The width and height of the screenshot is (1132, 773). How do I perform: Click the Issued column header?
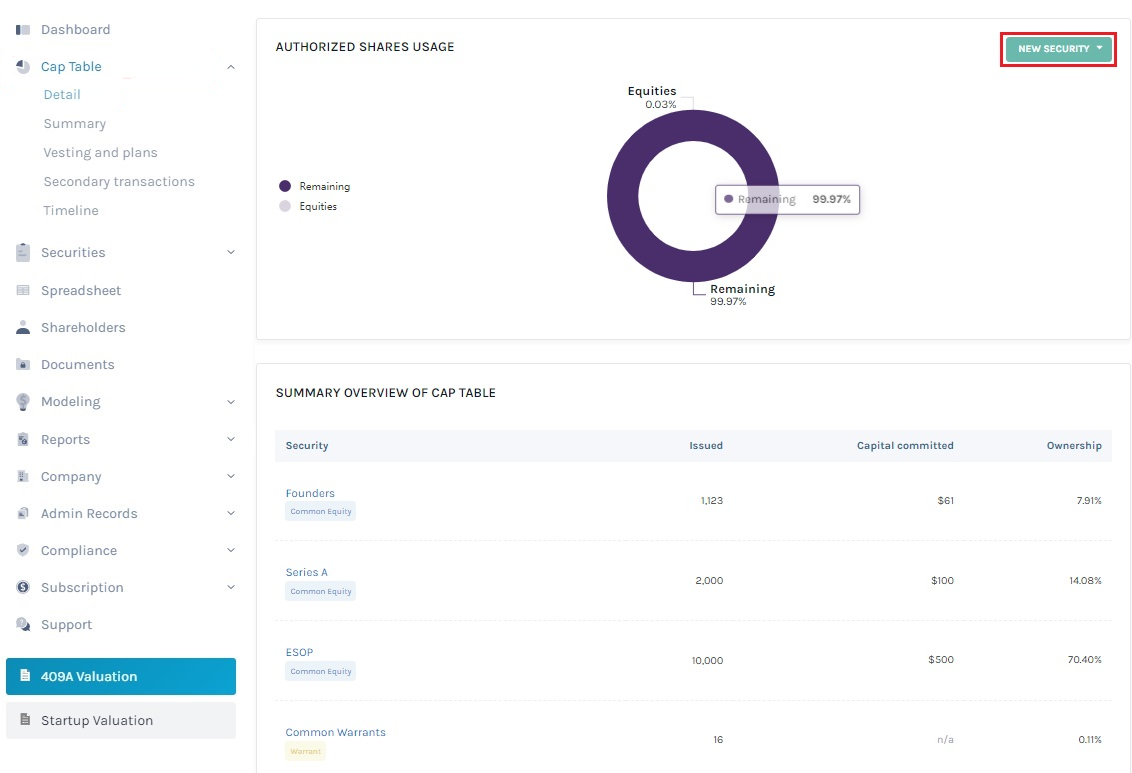[705, 445]
